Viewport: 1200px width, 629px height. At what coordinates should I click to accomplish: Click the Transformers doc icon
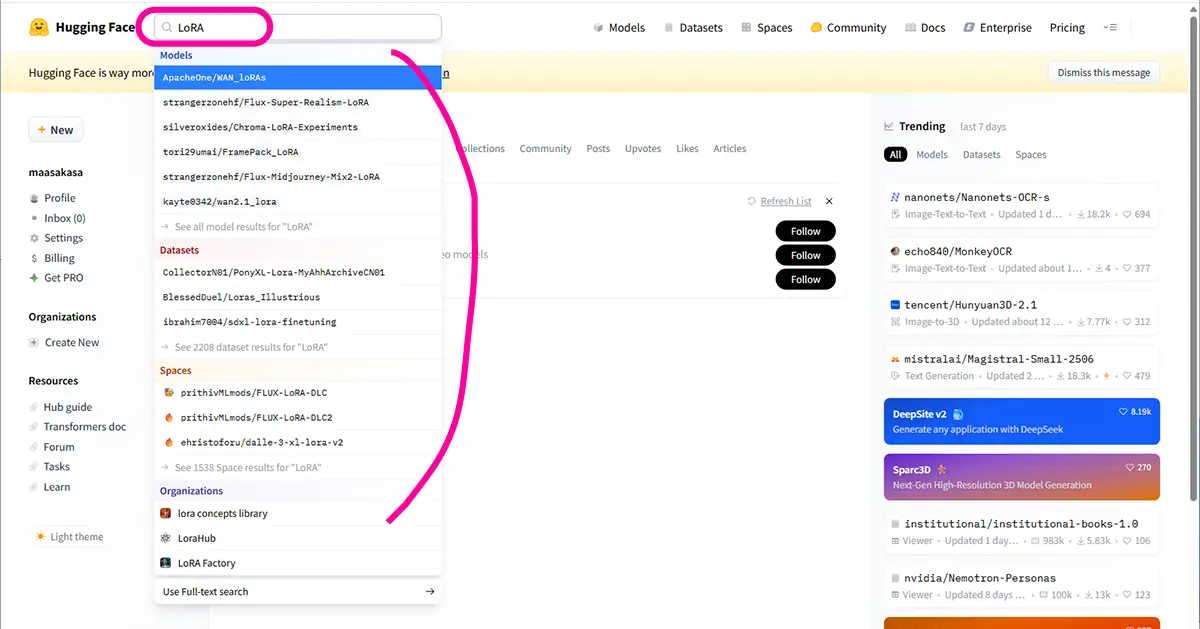35,427
